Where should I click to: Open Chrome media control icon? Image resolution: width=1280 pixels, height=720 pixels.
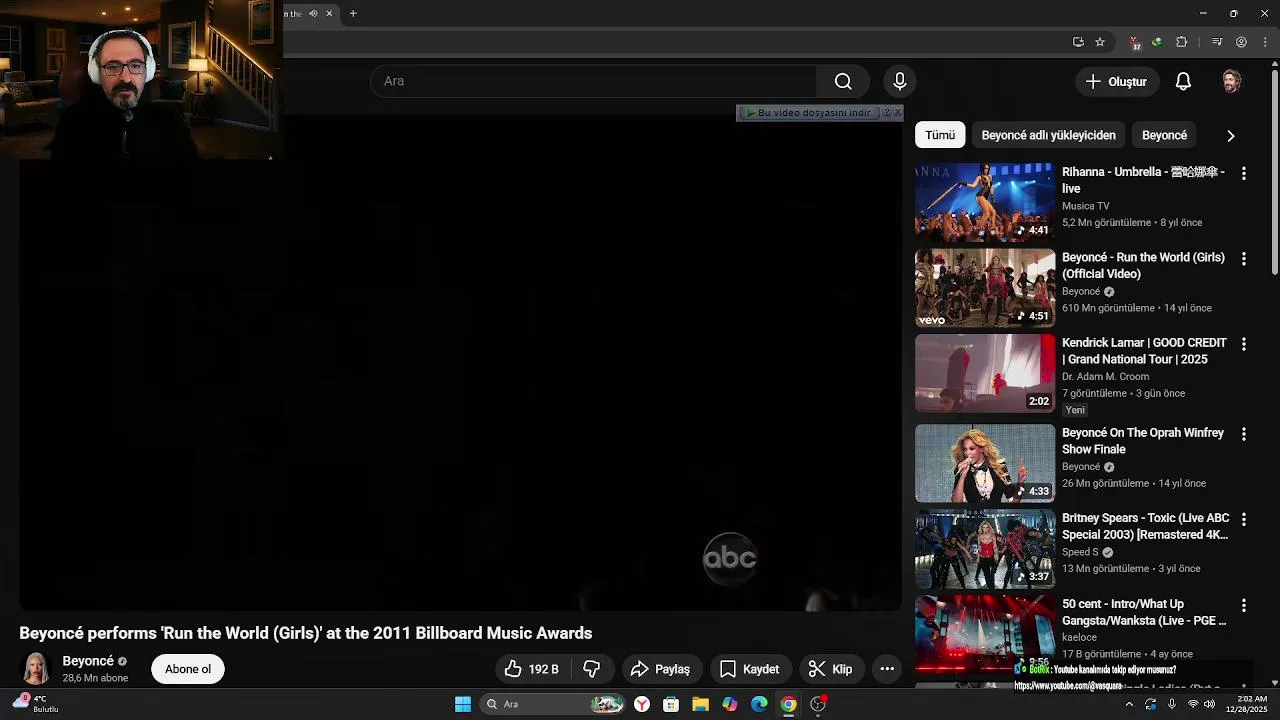coord(1217,42)
